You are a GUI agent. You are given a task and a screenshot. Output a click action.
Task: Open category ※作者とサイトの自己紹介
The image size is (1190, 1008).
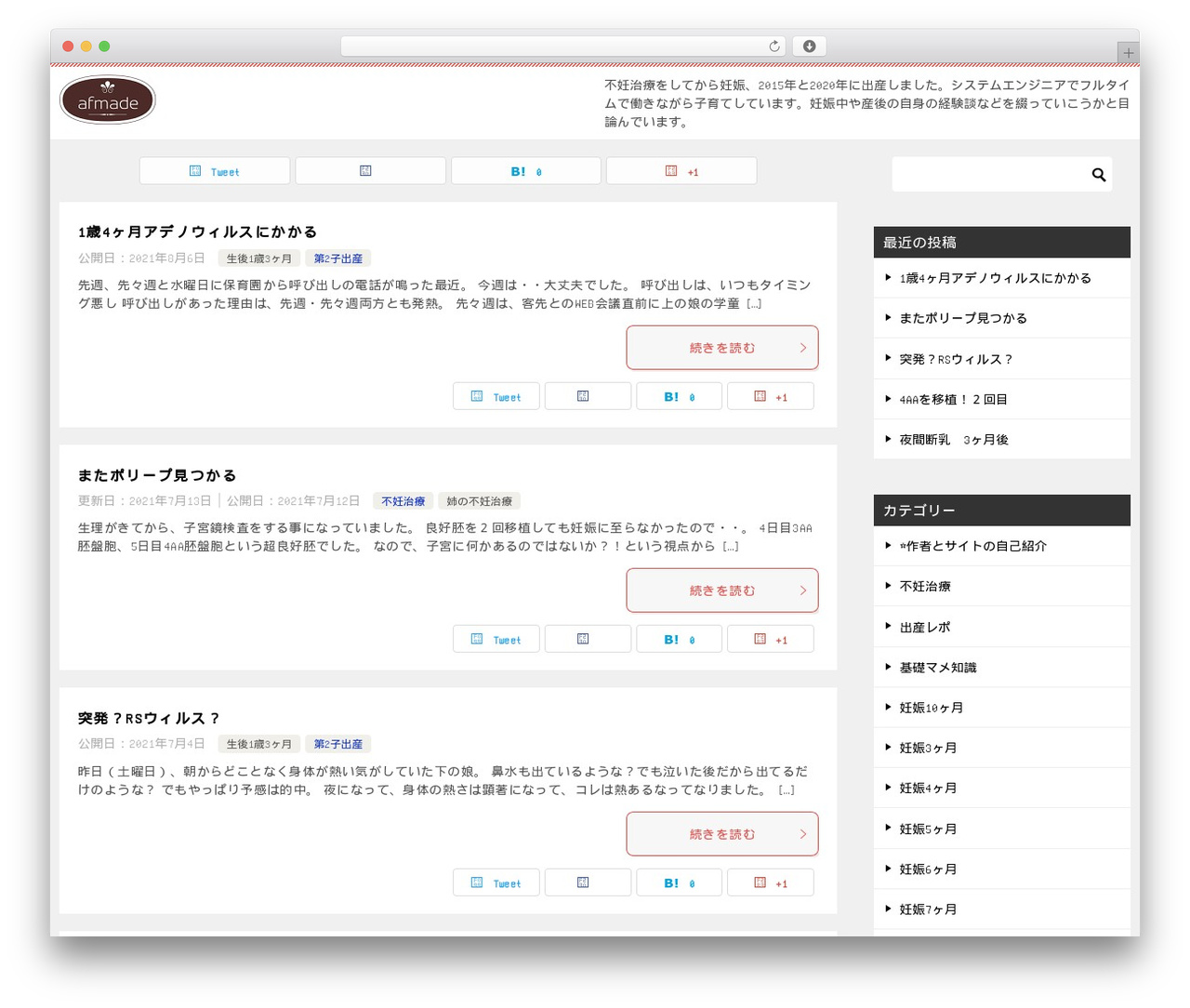(972, 546)
